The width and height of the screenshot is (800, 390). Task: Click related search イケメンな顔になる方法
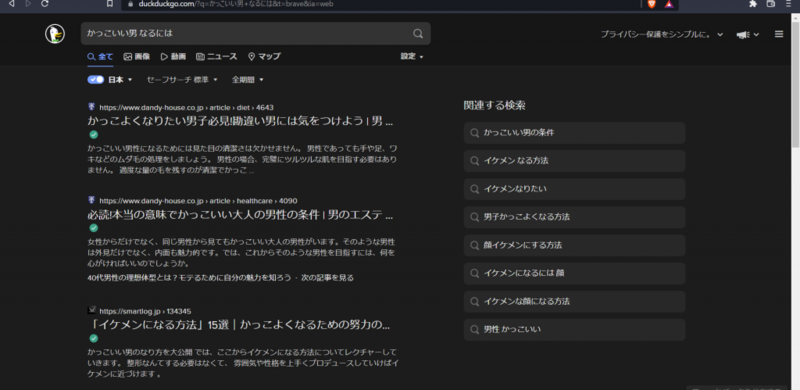coord(574,301)
